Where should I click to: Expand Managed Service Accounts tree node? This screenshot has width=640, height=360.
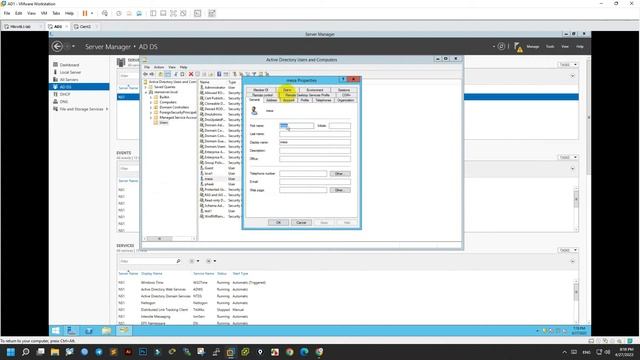tap(151, 118)
